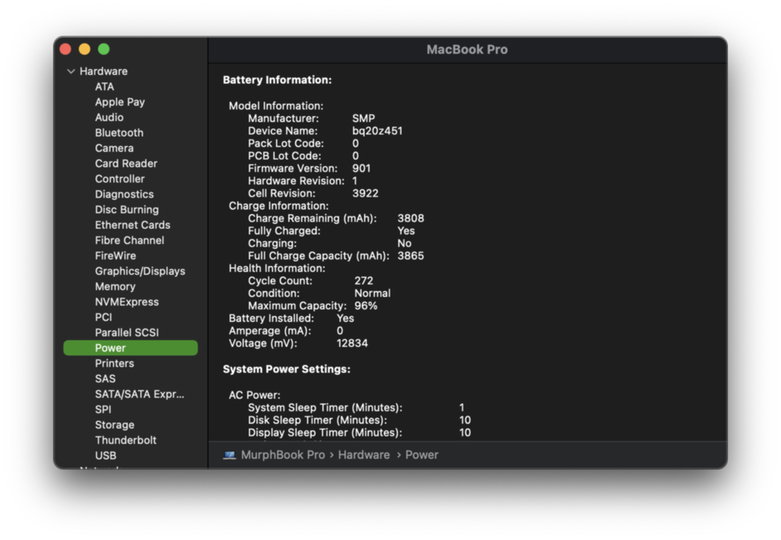Open Memory information
Viewport: 781px width, 540px height.
pos(115,287)
